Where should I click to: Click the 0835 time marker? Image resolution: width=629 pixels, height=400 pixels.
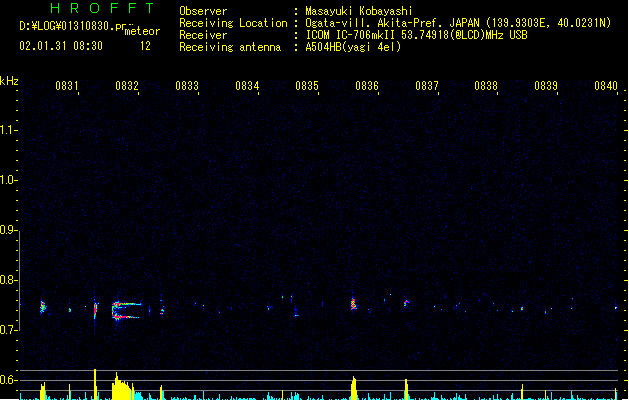(x=307, y=86)
